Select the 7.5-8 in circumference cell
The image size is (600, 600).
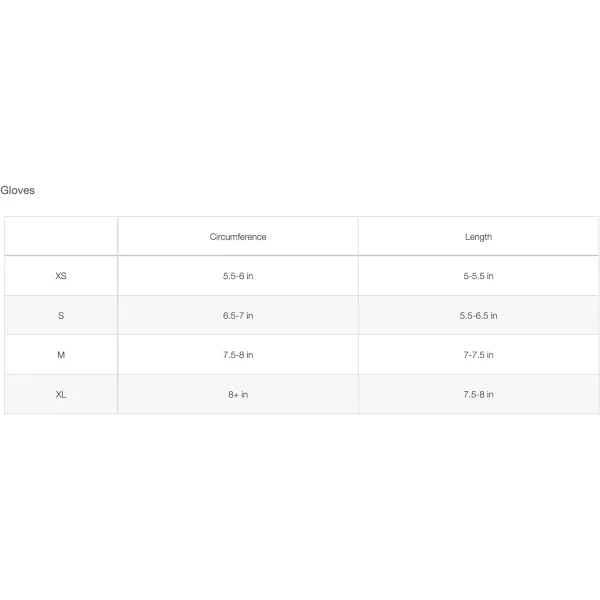tap(238, 355)
